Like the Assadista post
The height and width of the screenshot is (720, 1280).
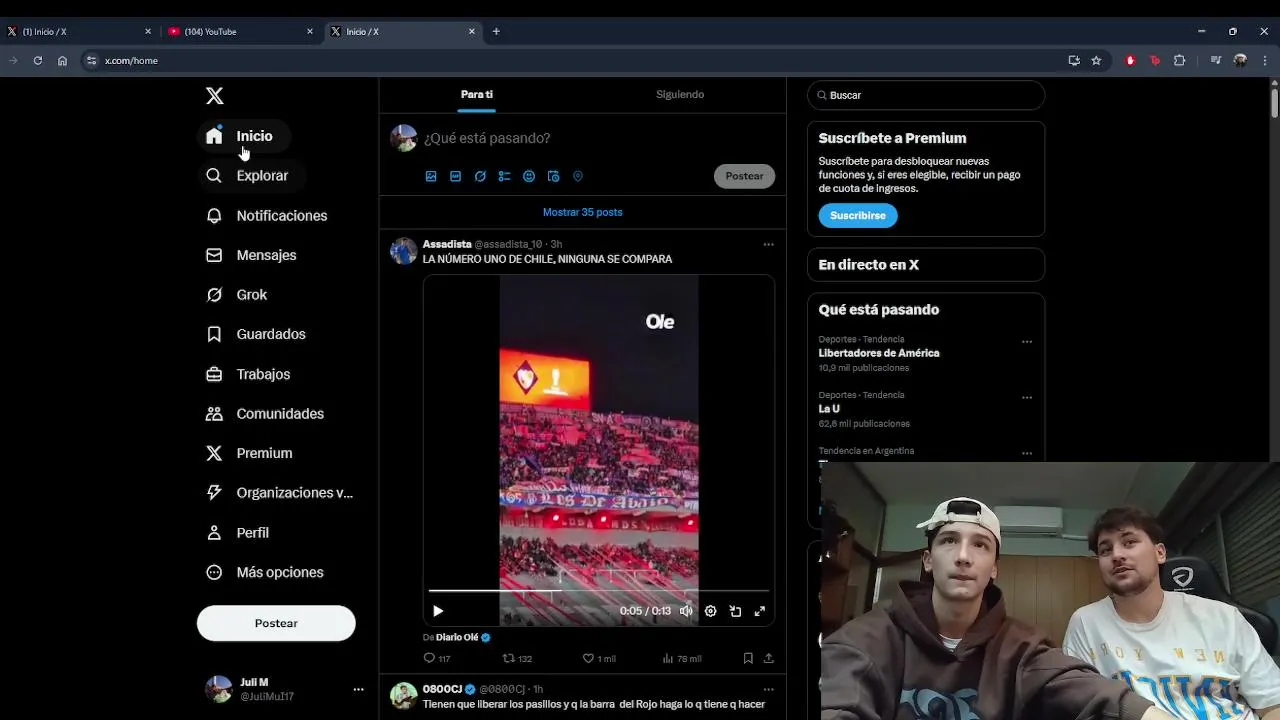[x=599, y=658]
